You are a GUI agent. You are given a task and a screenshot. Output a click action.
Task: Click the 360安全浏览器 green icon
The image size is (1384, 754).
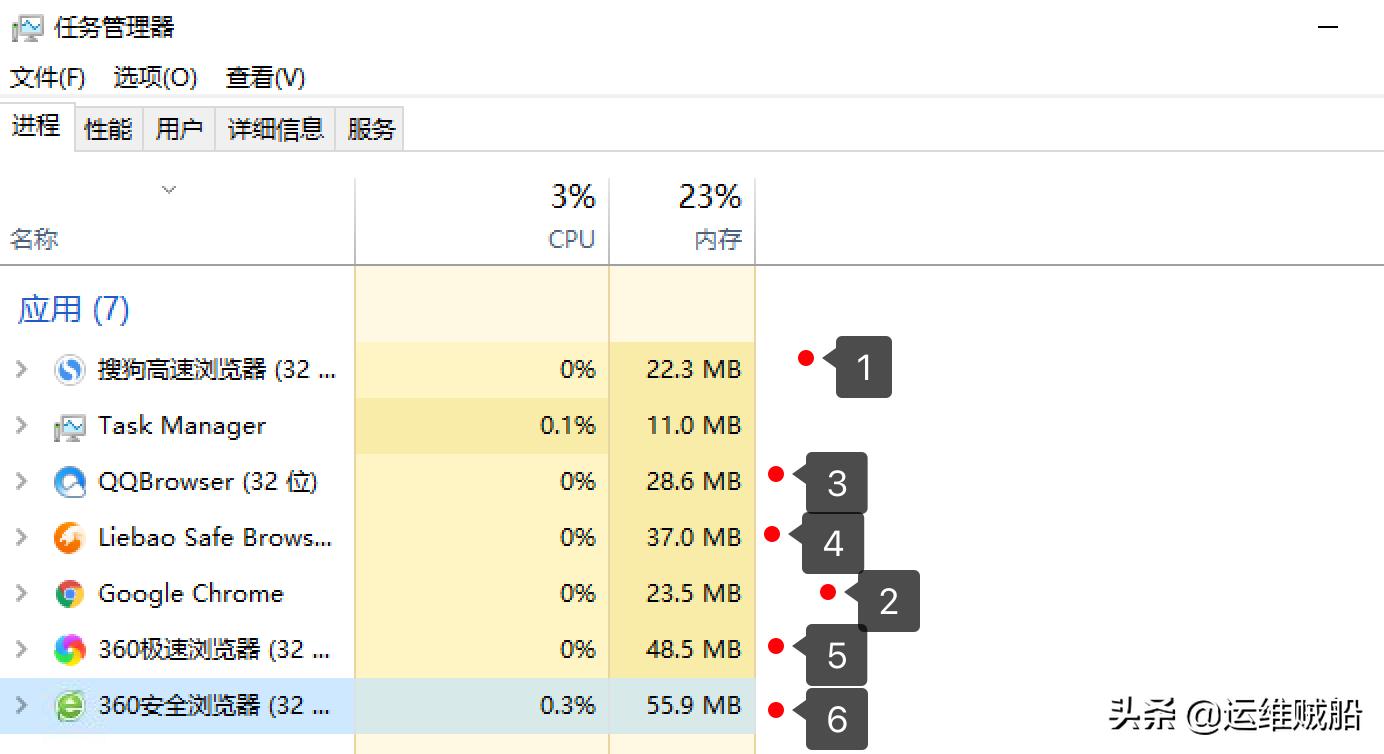click(70, 706)
